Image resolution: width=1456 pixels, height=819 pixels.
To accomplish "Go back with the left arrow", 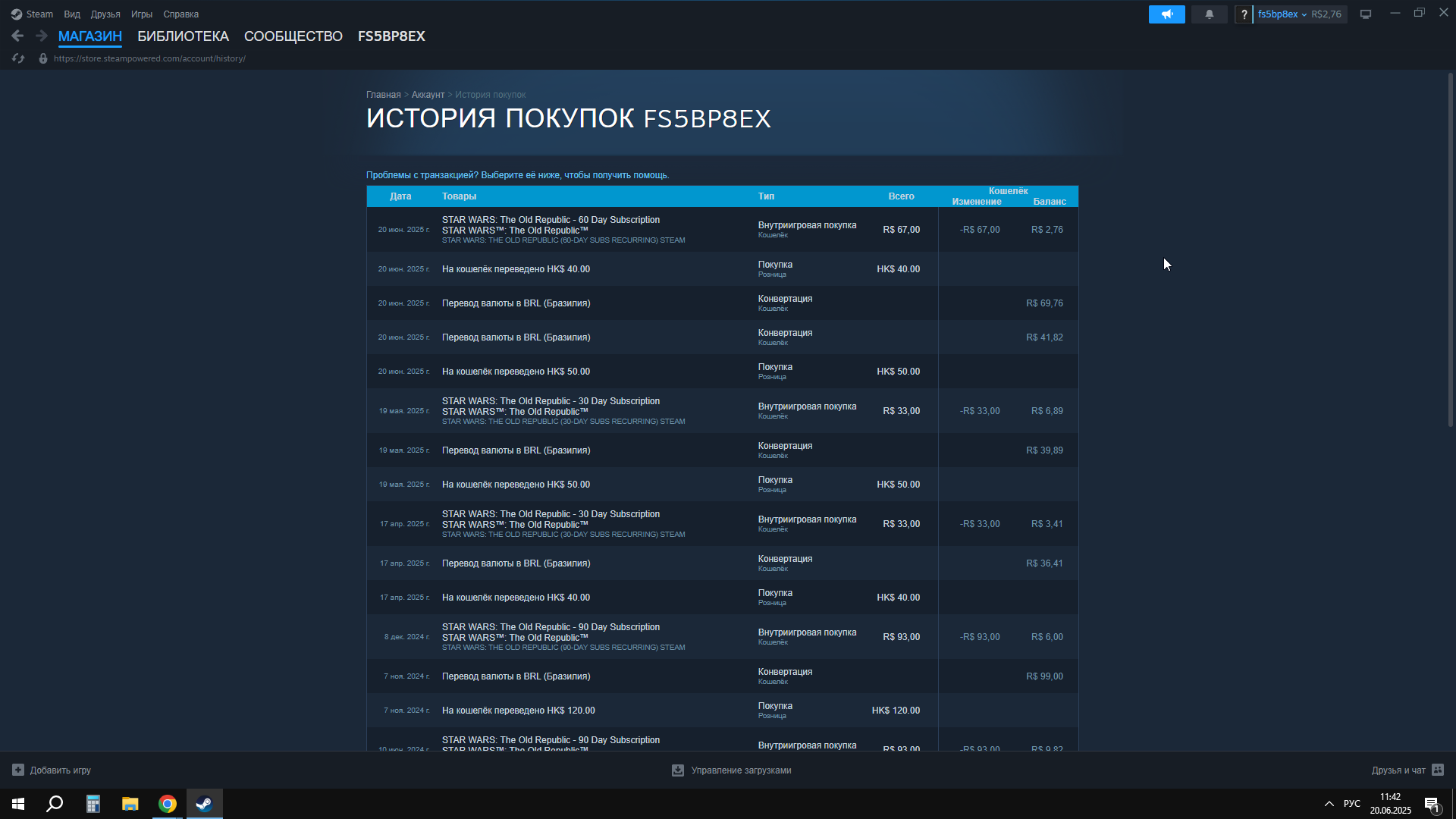I will pos(17,36).
